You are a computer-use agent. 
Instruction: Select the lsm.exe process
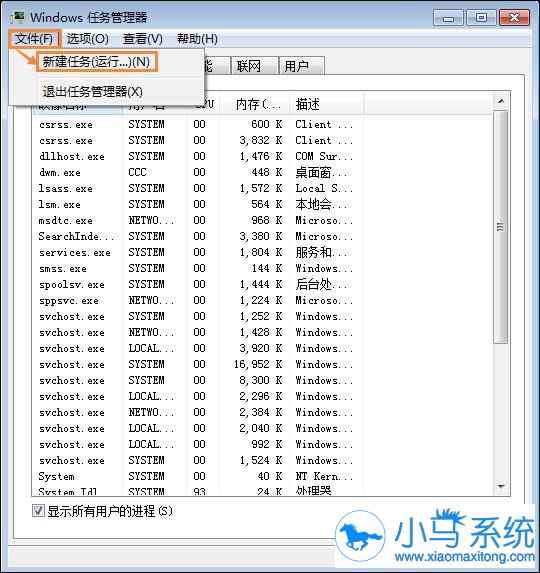(197, 204)
